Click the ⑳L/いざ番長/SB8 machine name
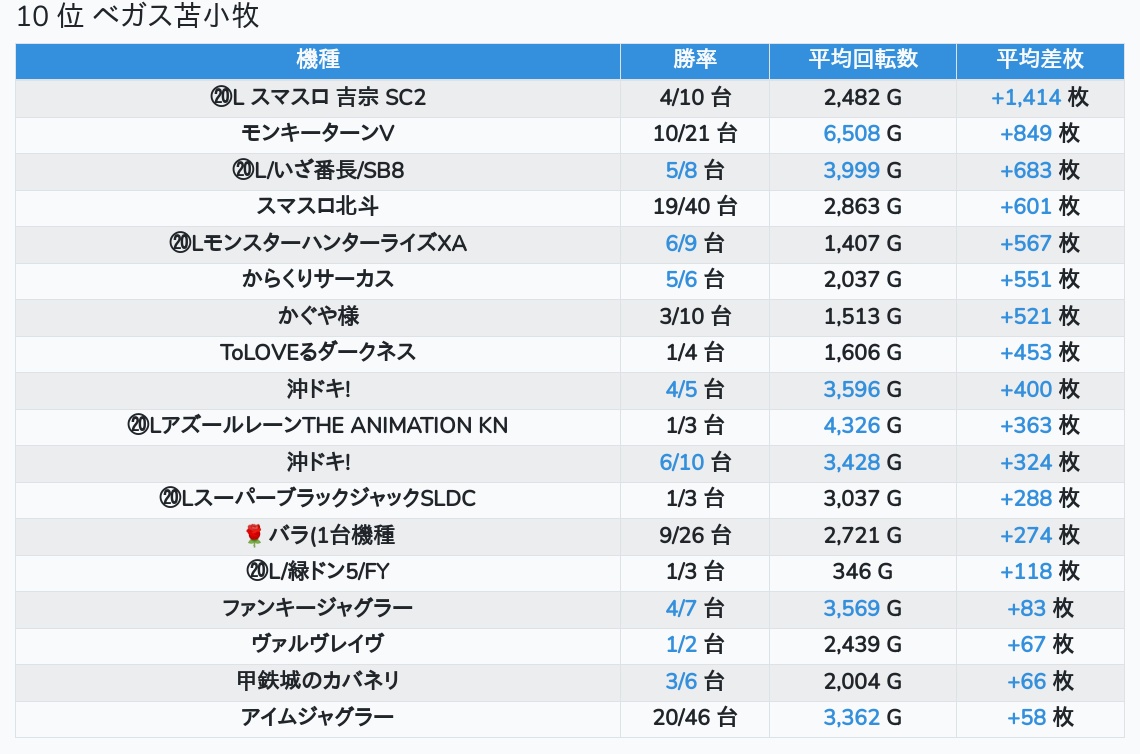This screenshot has width=1140, height=754. (318, 170)
